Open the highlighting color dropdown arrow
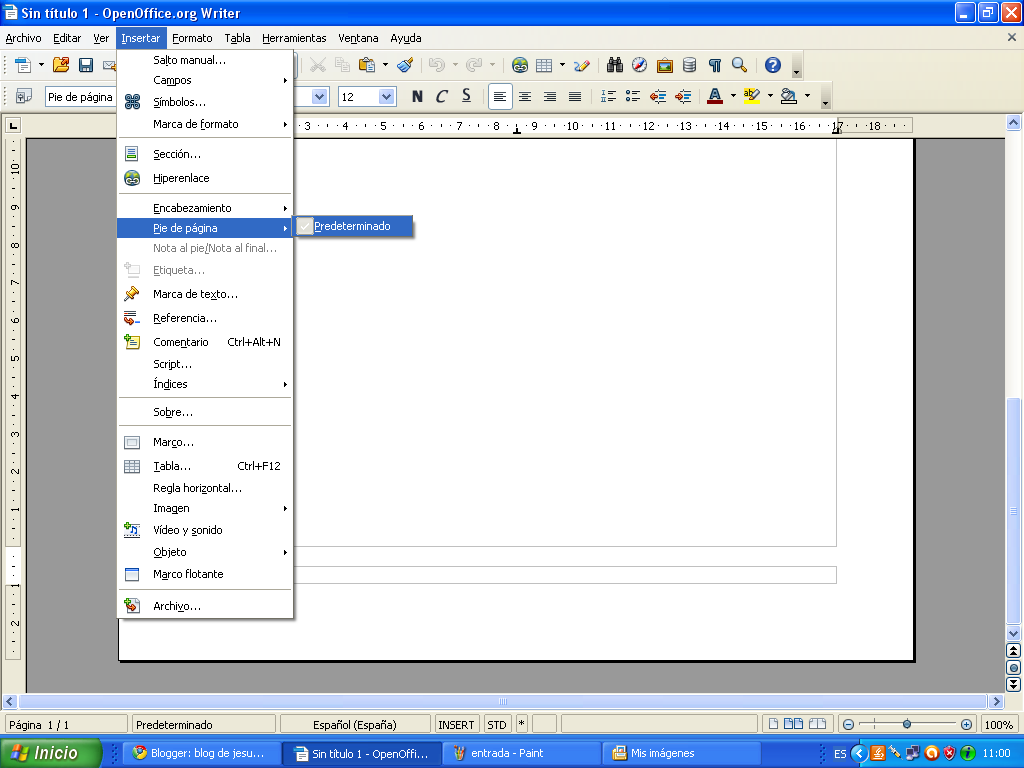Image resolution: width=1024 pixels, height=768 pixels. (770, 97)
